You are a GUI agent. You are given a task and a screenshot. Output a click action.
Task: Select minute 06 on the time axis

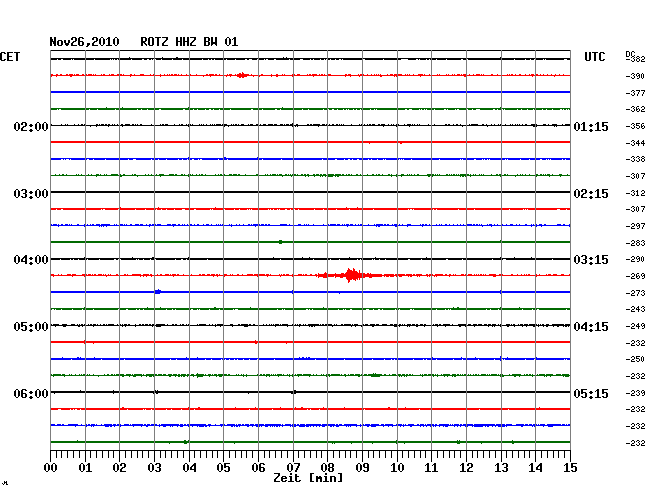tap(258, 467)
